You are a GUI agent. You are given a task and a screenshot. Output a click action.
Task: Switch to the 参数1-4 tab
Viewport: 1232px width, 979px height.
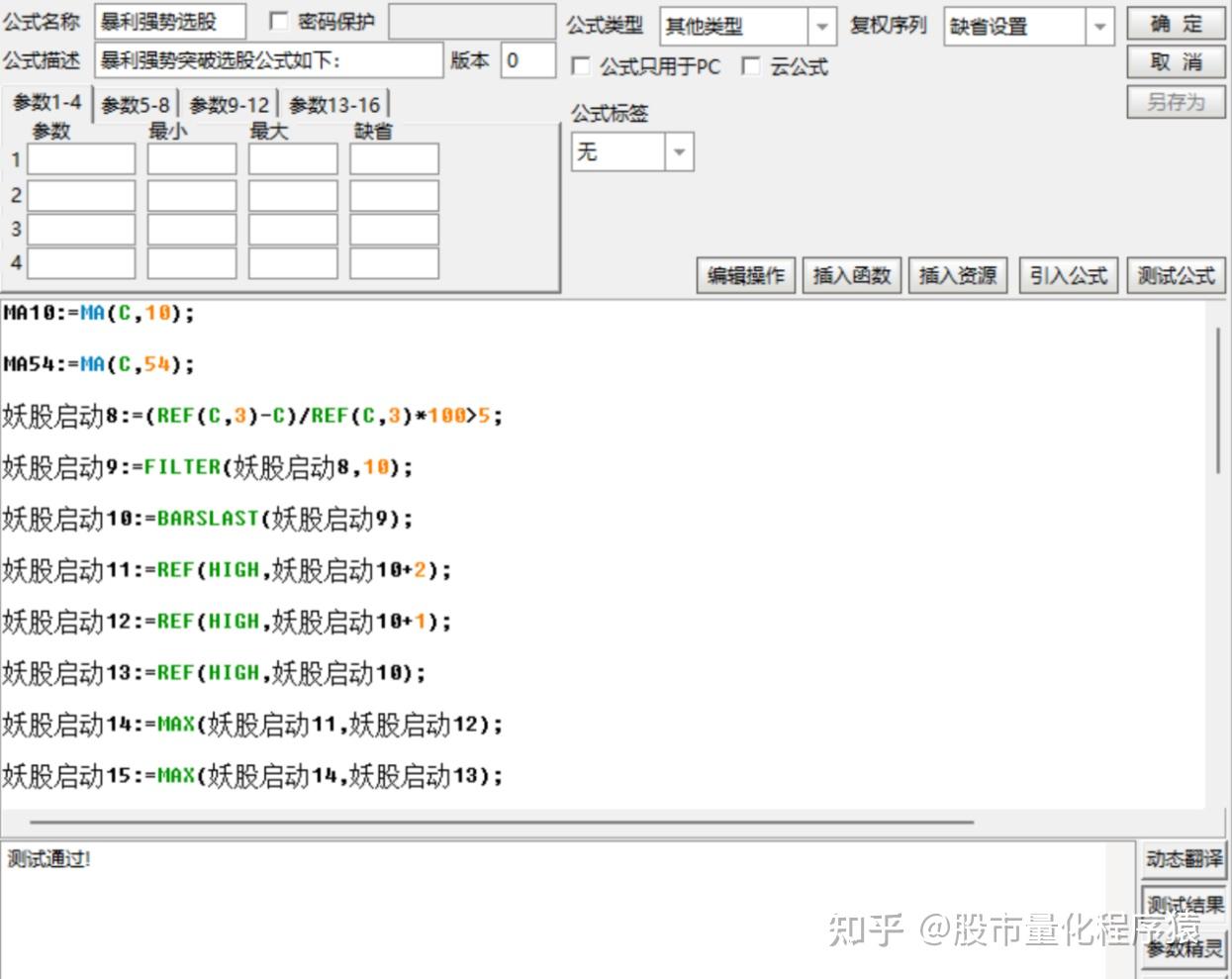click(47, 103)
